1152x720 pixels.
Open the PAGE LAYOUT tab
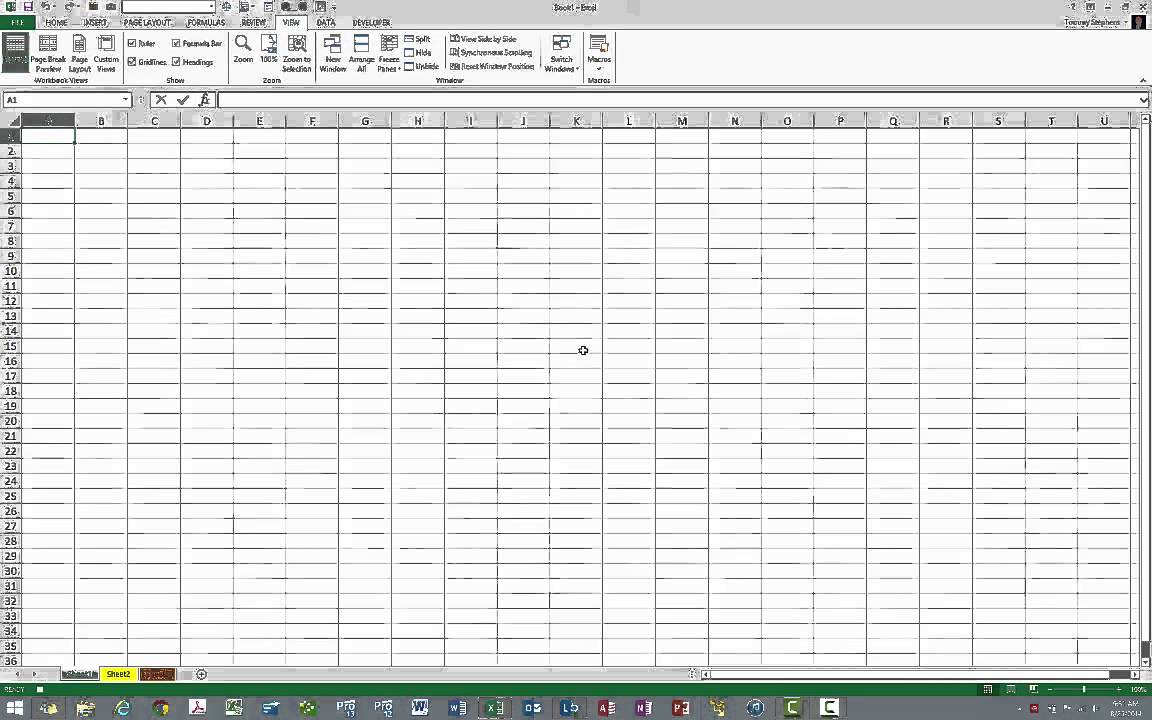(148, 23)
